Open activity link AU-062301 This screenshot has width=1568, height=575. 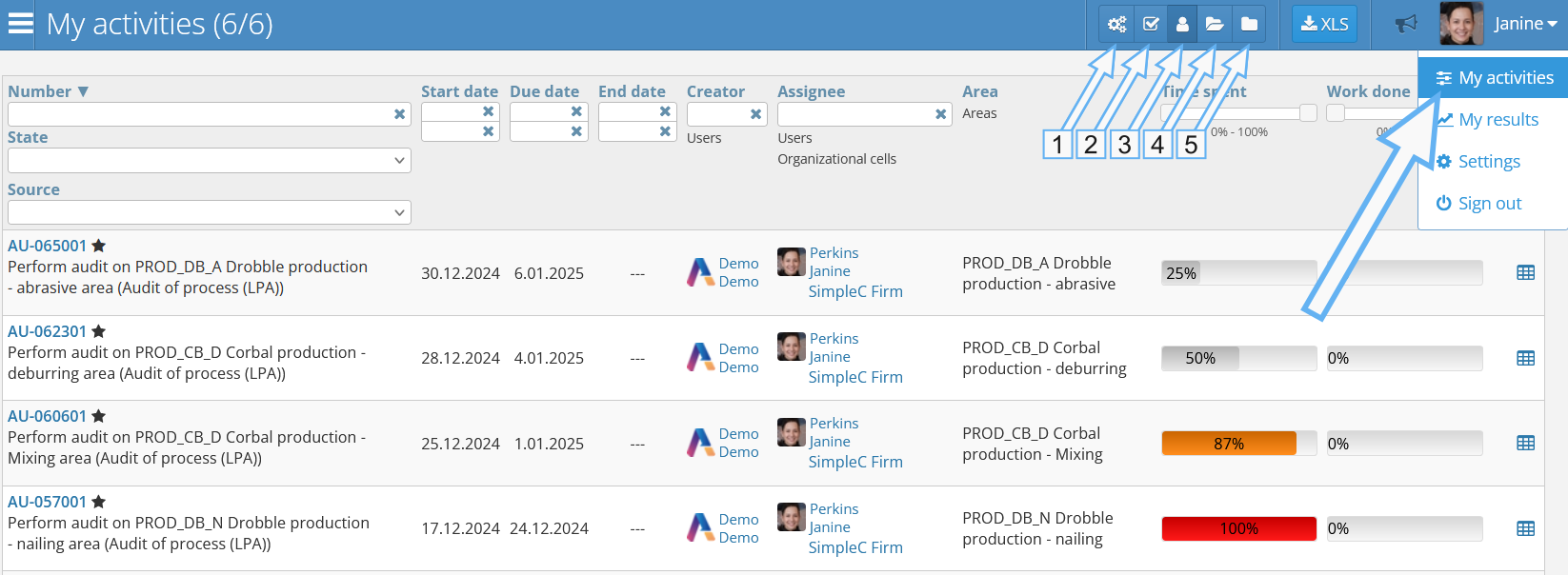(x=47, y=331)
